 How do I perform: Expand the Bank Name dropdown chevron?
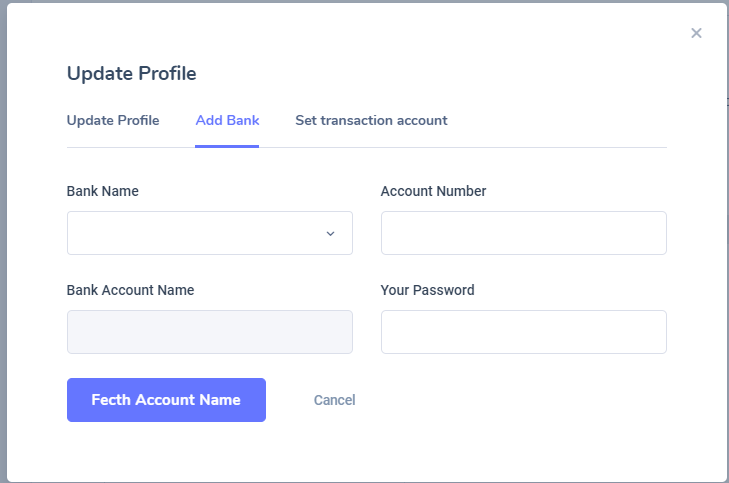330,233
